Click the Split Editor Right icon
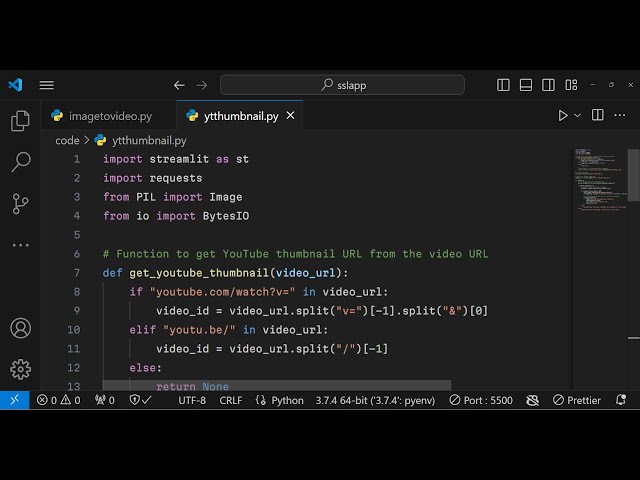Image resolution: width=640 pixels, height=480 pixels. click(598, 116)
